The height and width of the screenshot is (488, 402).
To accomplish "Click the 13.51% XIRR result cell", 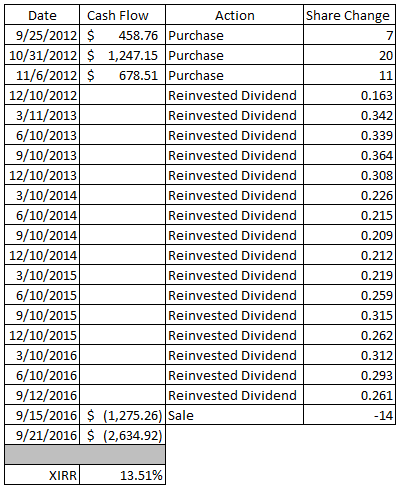I will point(122,475).
